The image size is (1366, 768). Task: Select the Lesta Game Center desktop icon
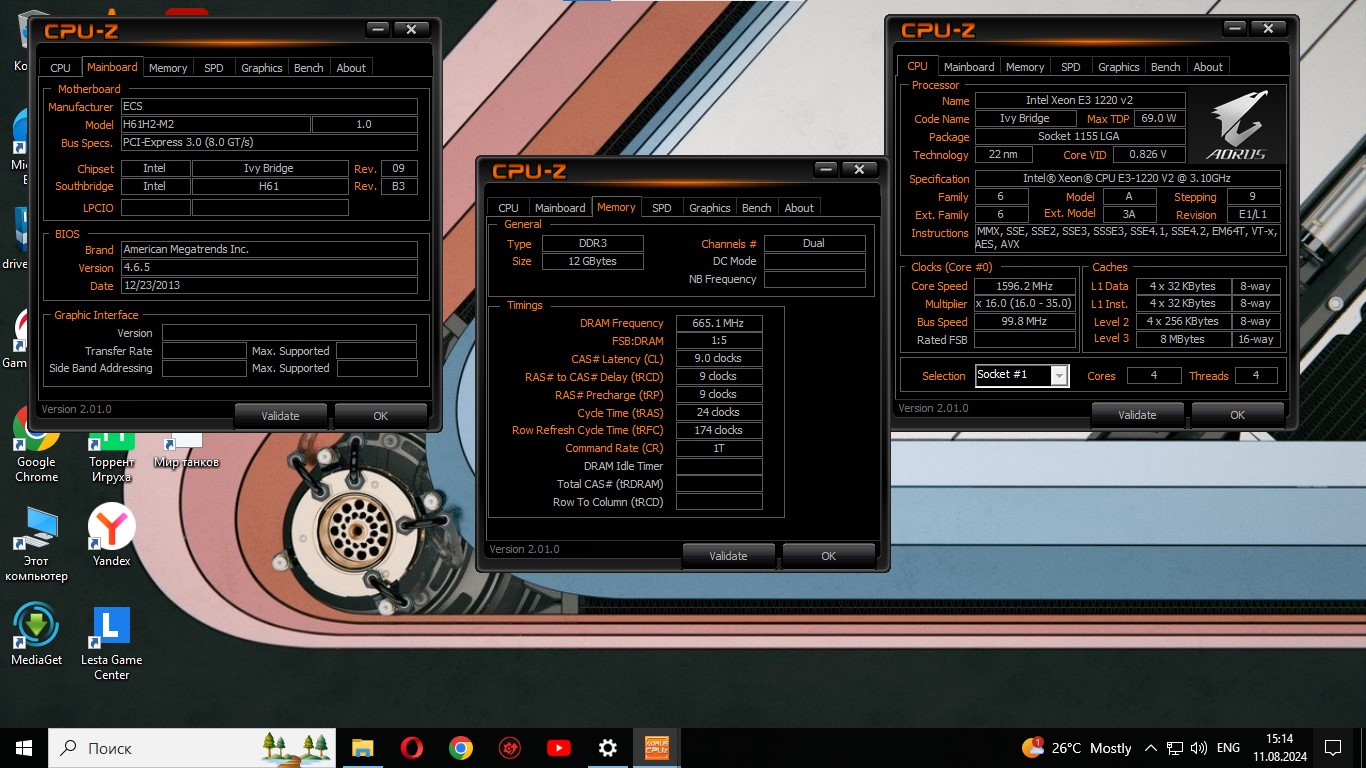pos(111,643)
